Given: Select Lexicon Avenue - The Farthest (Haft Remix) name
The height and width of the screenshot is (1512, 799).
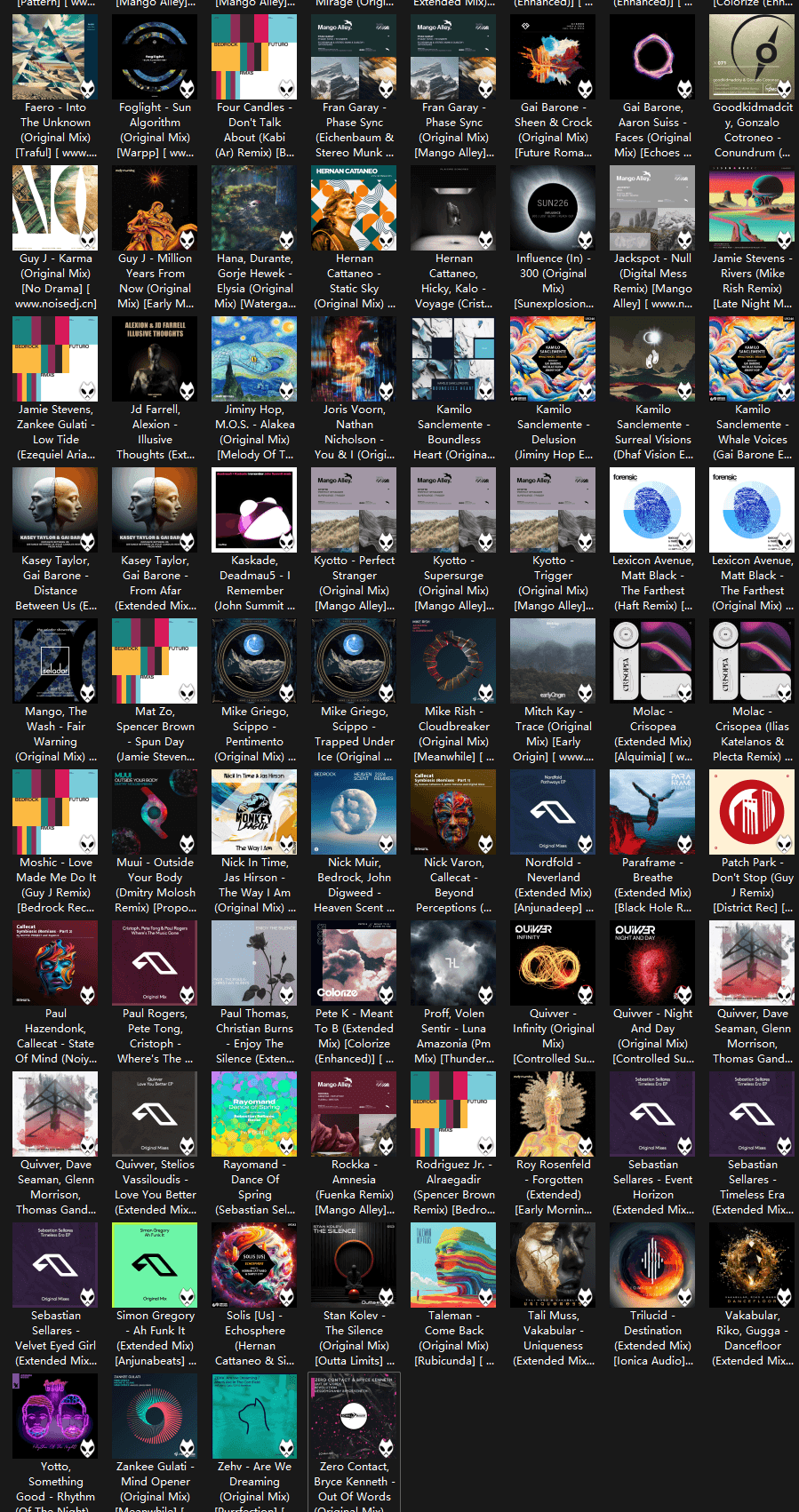Looking at the screenshot, I should [652, 583].
